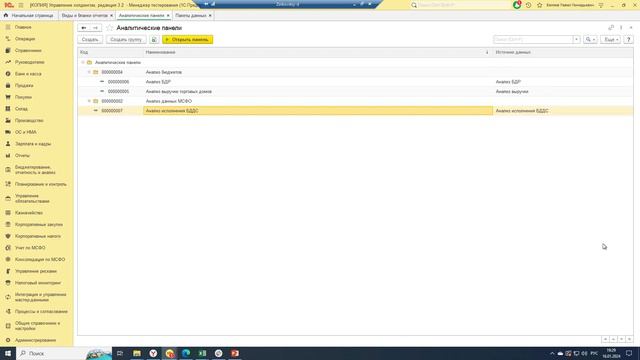Open the Производство section icon
The image size is (640, 360).
[x=8, y=120]
